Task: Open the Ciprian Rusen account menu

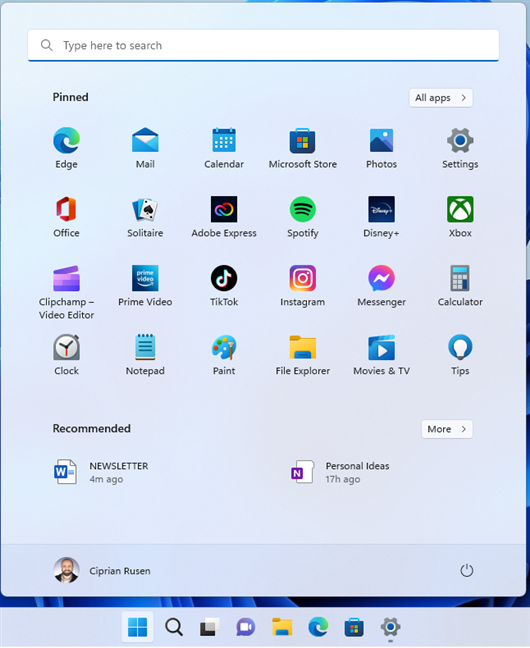Action: [x=102, y=570]
